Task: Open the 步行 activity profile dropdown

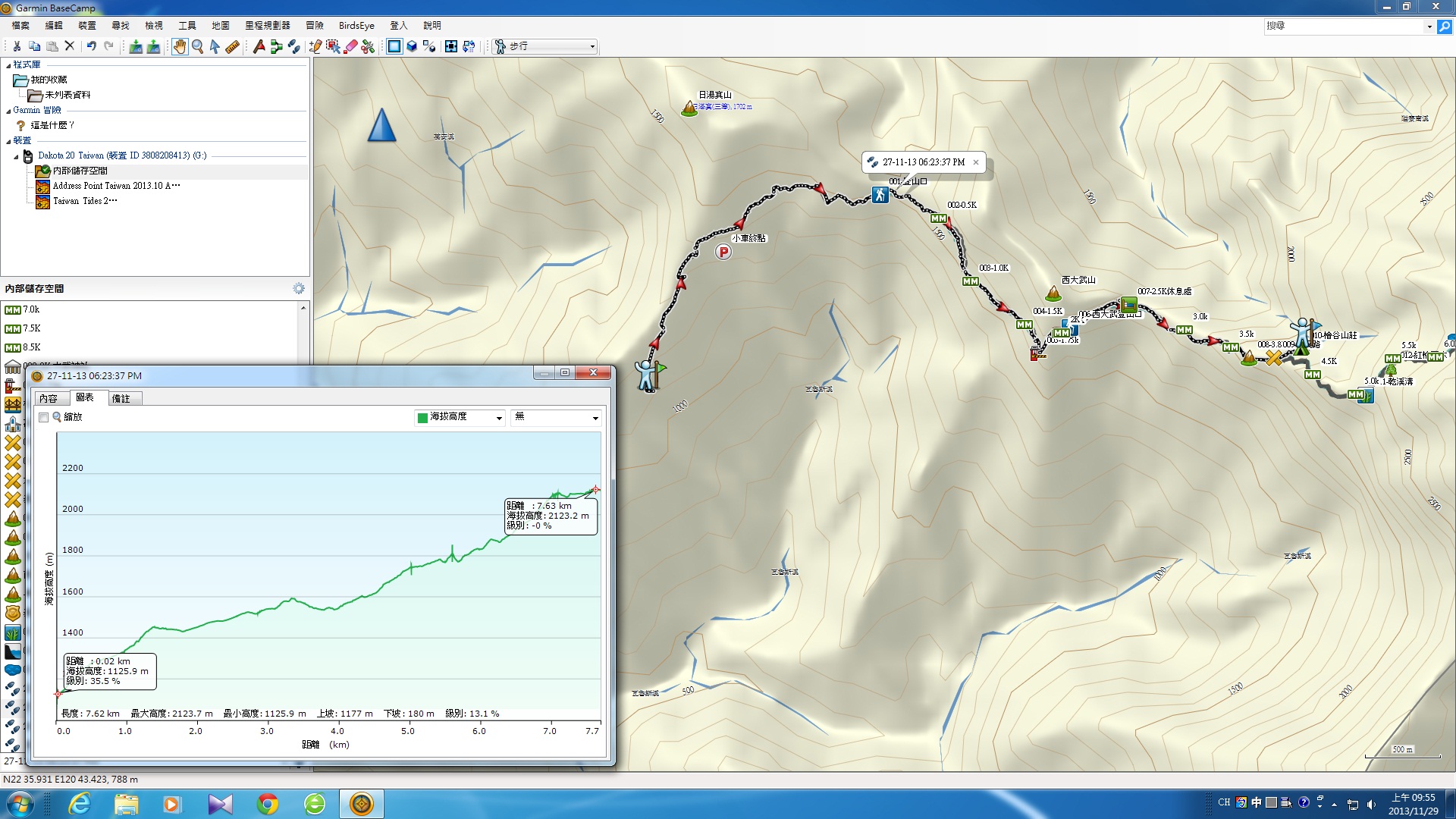Action: click(x=544, y=46)
